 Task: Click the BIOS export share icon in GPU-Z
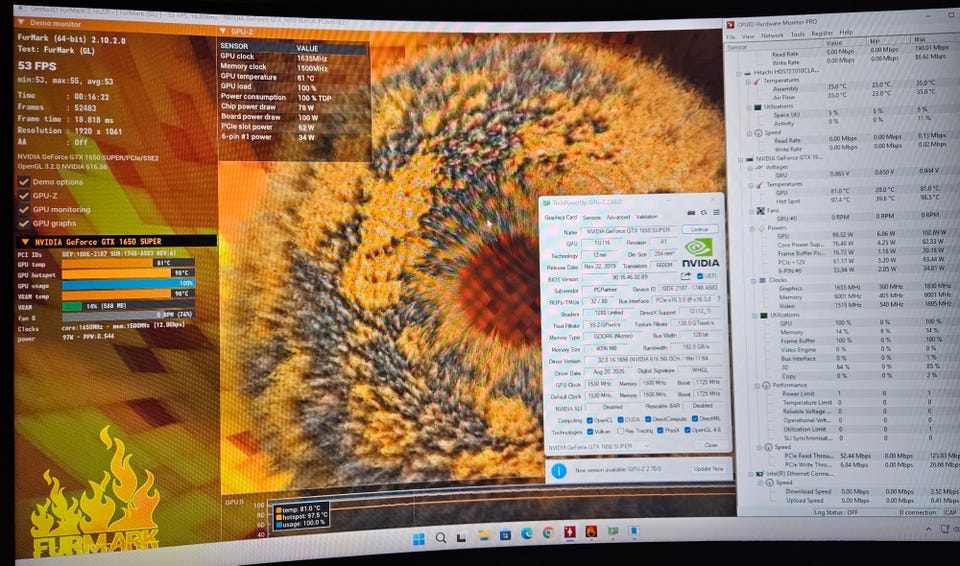686,277
